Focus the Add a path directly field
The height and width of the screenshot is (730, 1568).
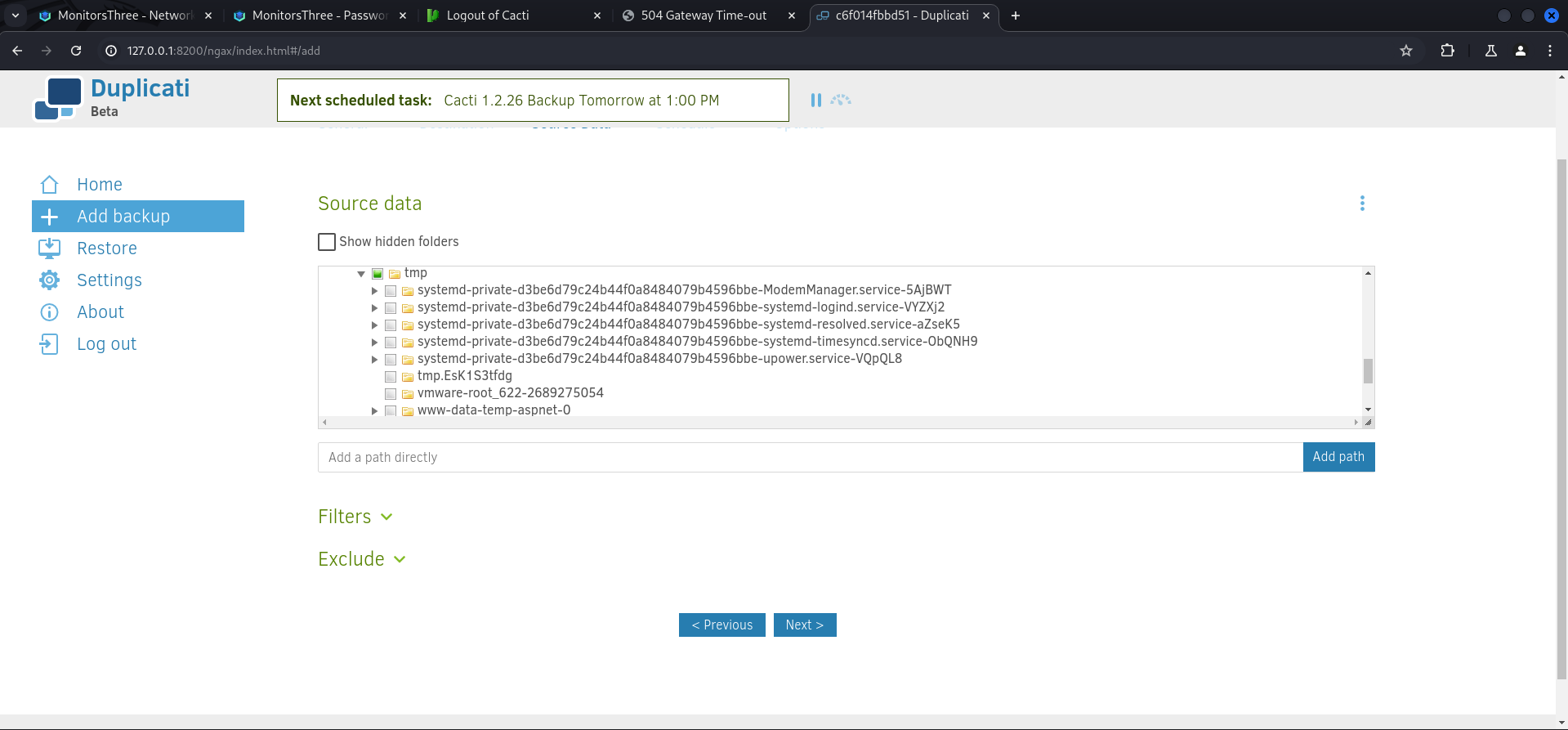(x=809, y=458)
